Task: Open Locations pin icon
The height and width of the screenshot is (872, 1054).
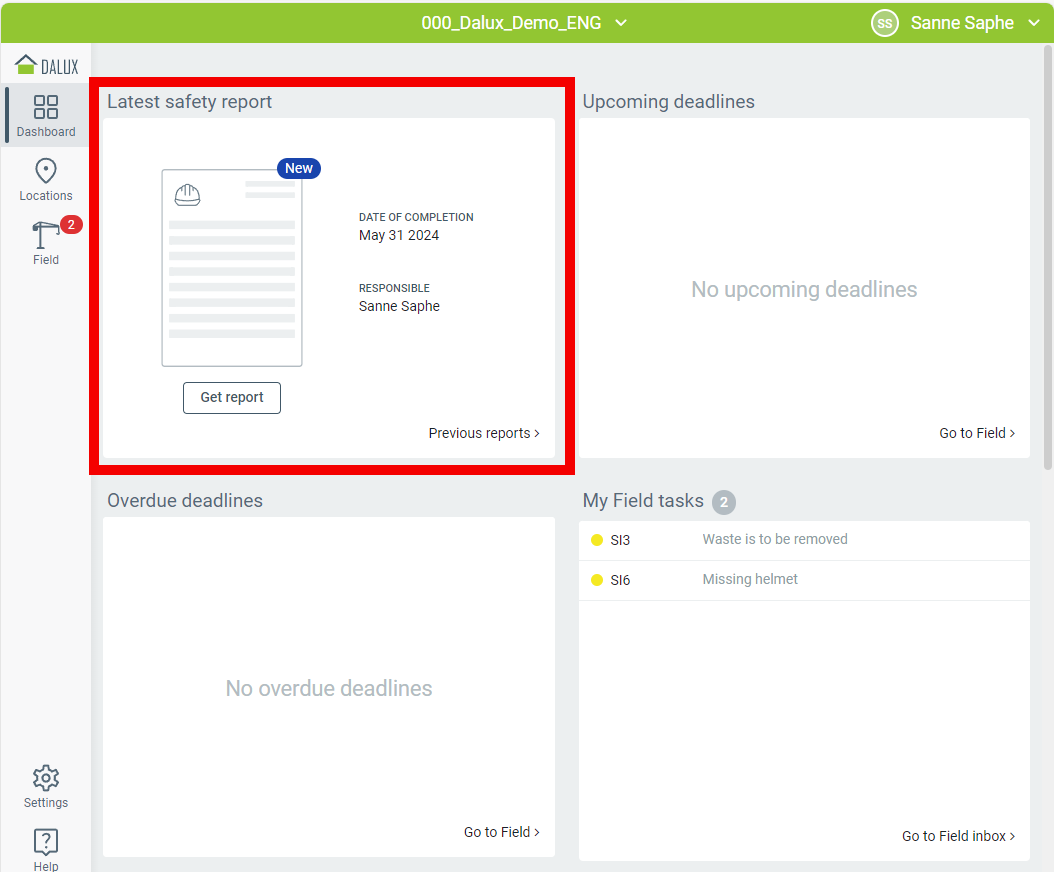Action: [46, 172]
